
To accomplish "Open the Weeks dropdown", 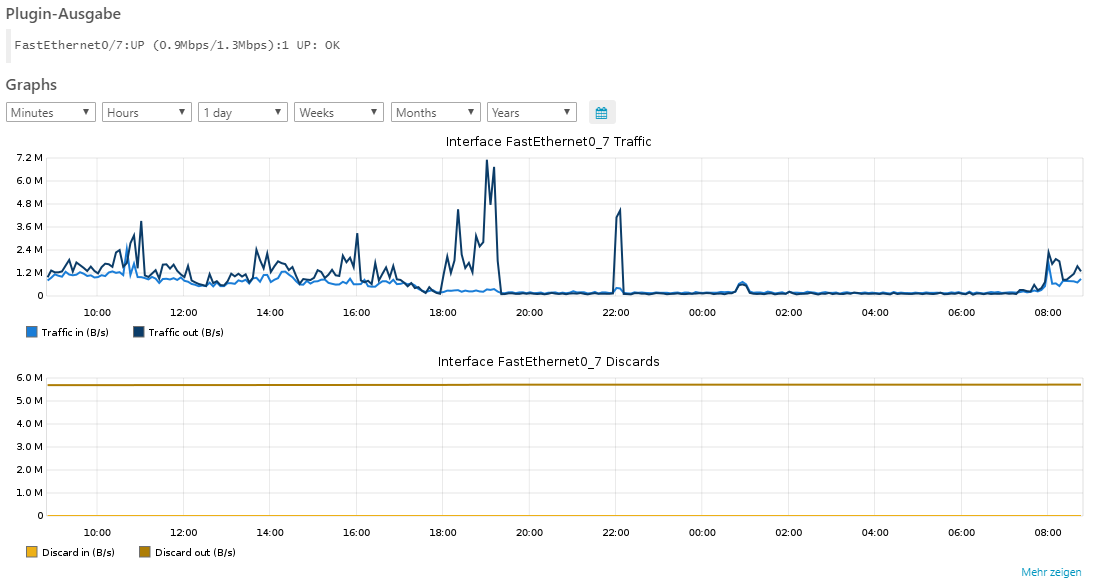I will point(338,111).
